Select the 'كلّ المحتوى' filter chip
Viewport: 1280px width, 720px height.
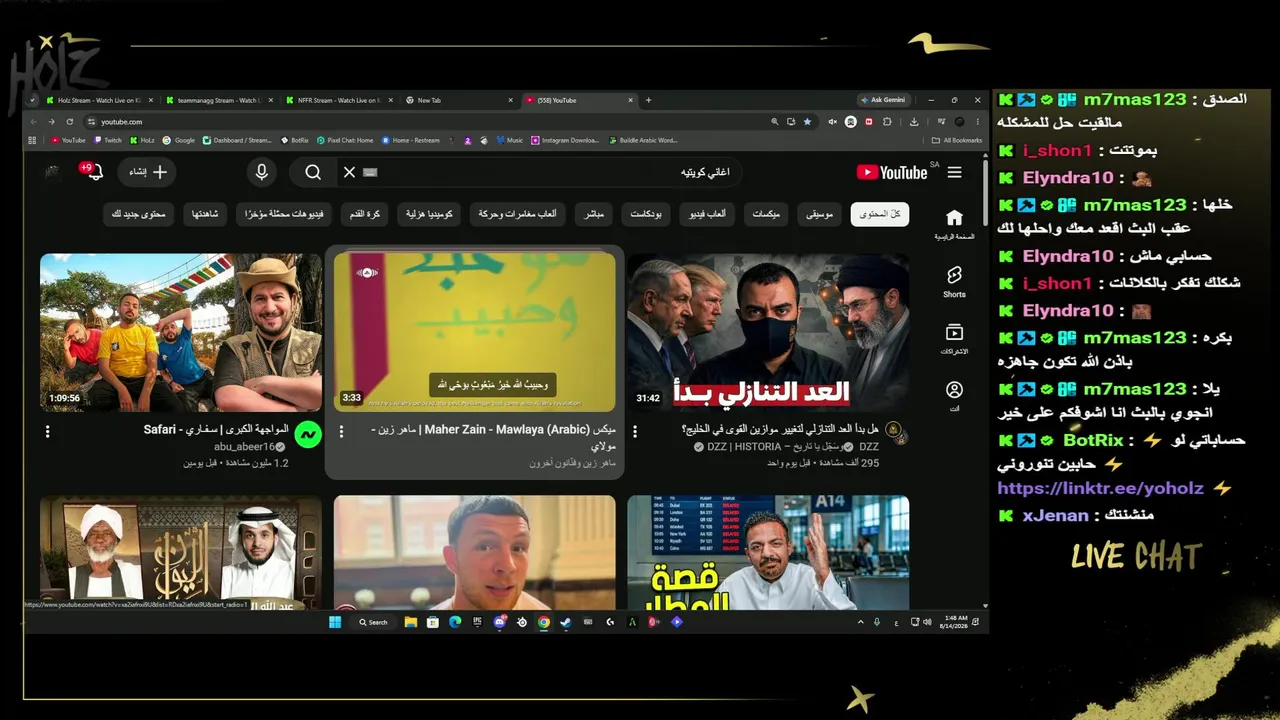coord(880,214)
